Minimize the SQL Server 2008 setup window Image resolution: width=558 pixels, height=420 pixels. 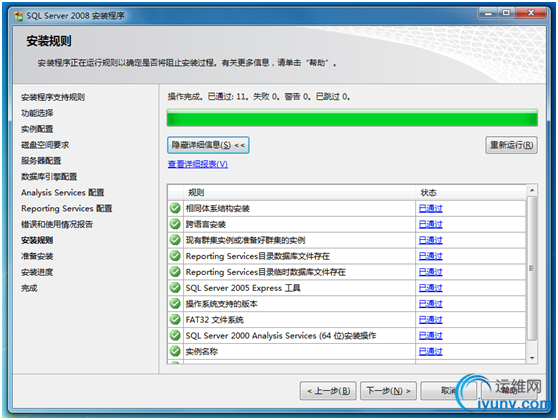488,13
